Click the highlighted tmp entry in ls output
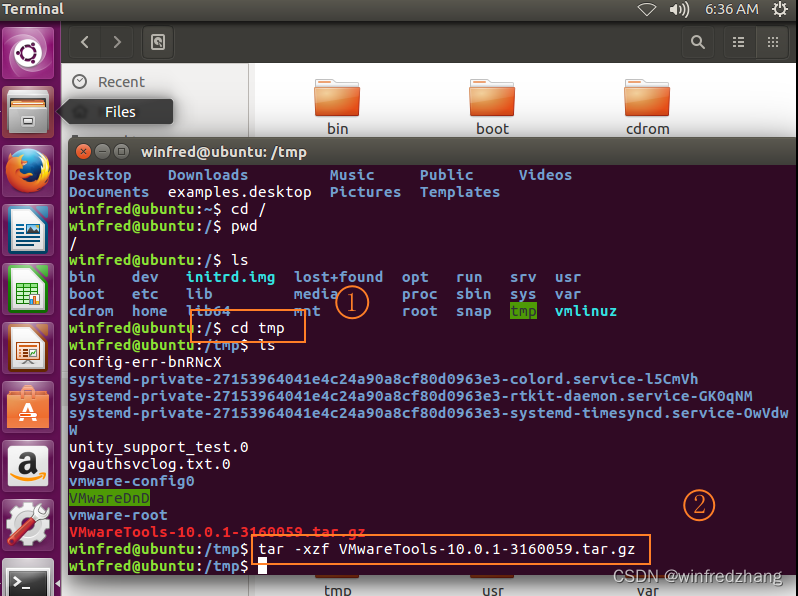 [x=523, y=311]
